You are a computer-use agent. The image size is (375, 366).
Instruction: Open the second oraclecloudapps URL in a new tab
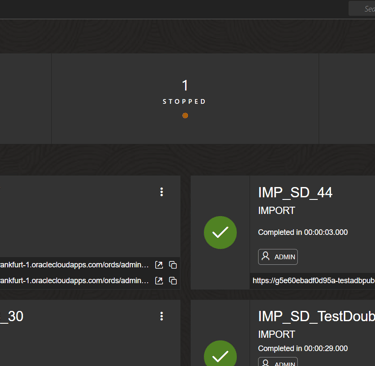(x=159, y=281)
